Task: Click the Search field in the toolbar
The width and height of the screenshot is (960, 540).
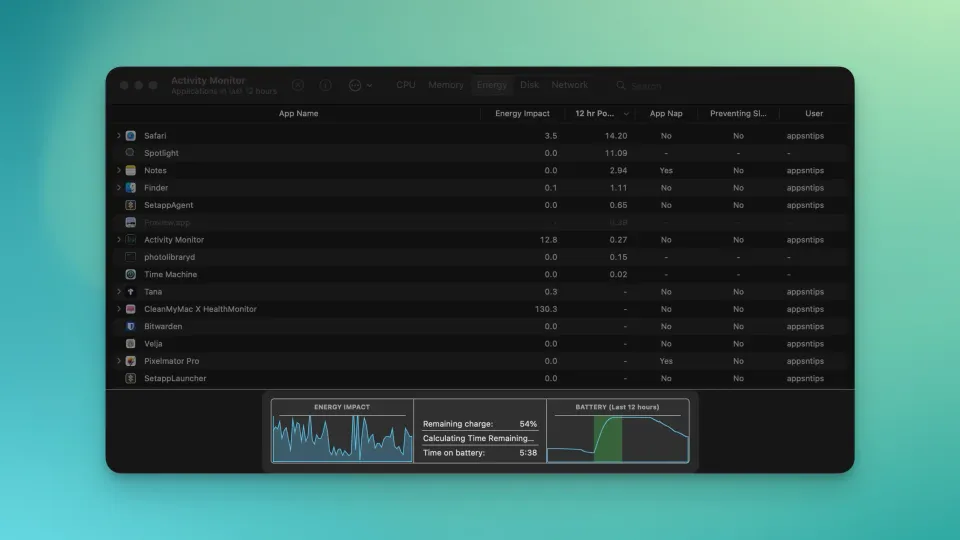Action: coord(660,86)
